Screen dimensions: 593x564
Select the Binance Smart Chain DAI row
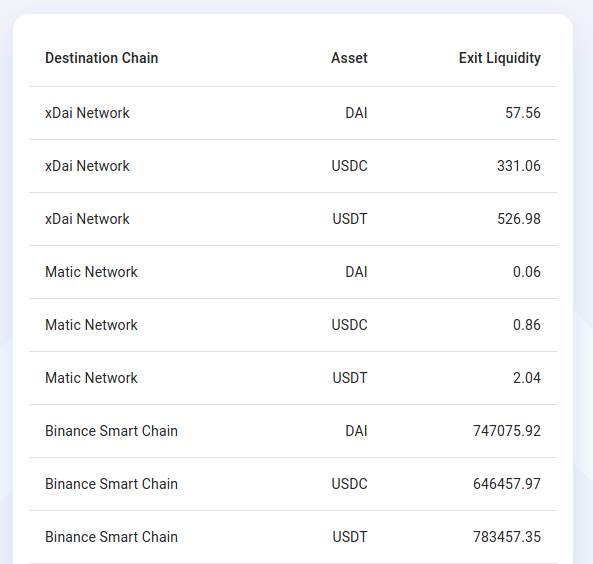(293, 431)
